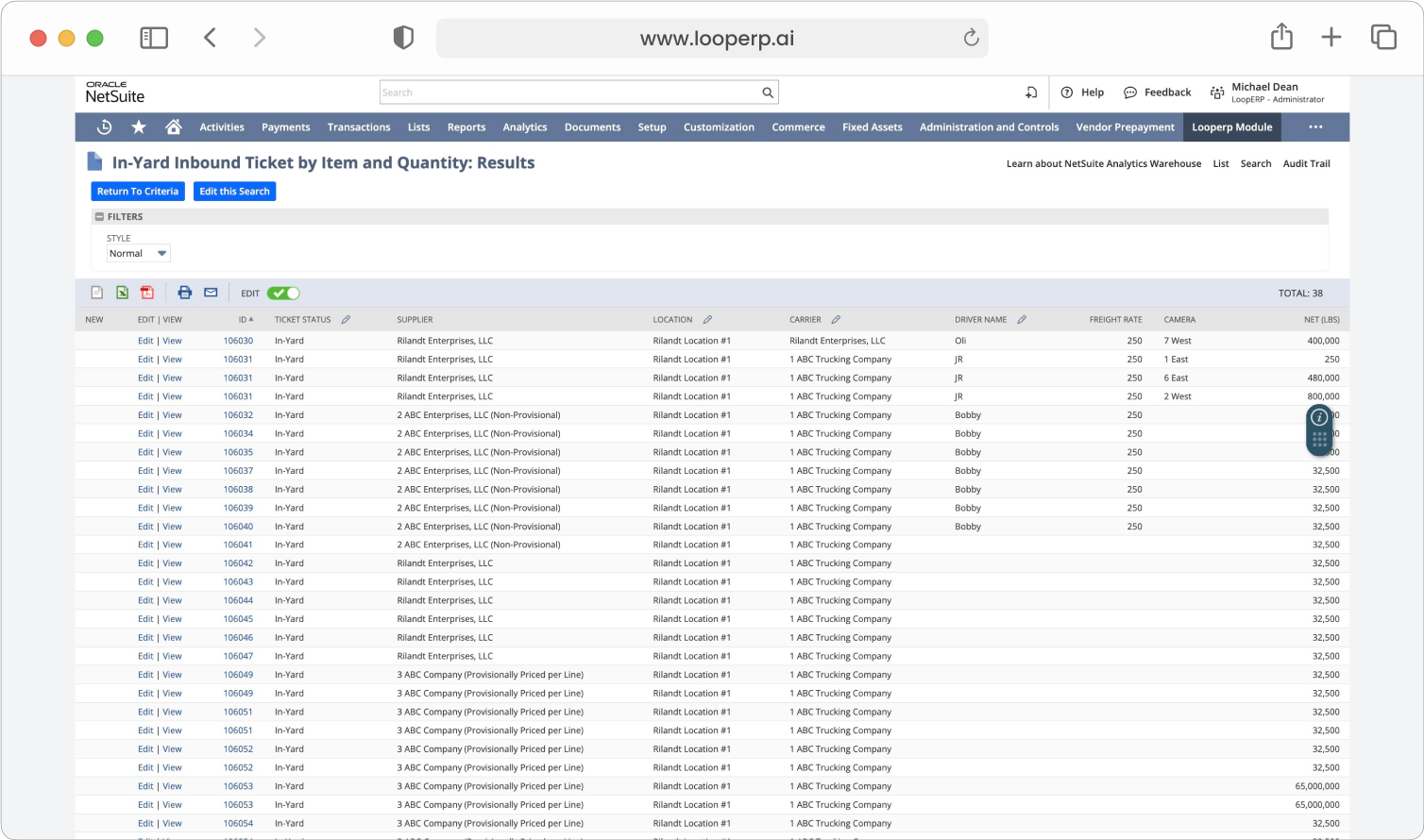Click pencil icon beside Ticket Status column
1424x840 pixels.
click(346, 320)
